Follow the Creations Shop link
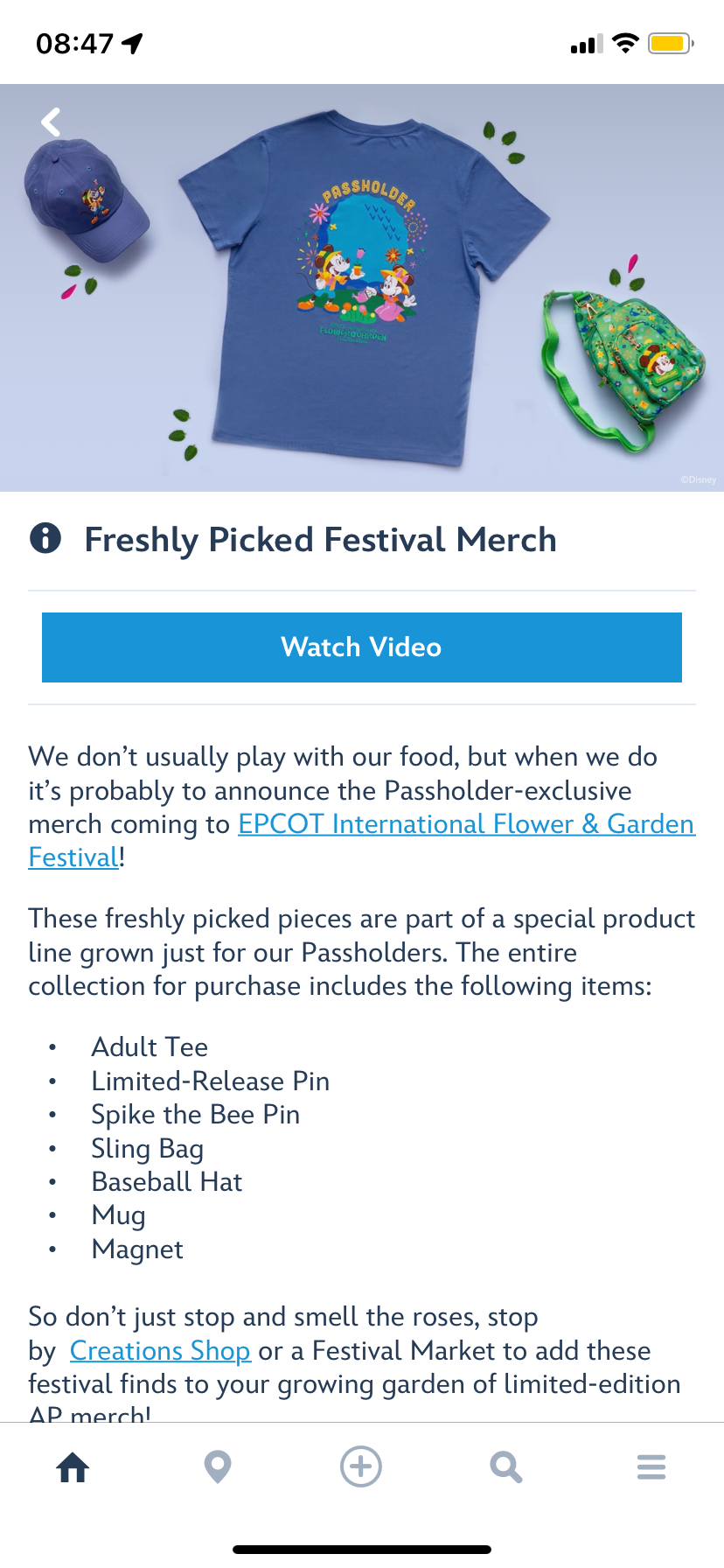The width and height of the screenshot is (724, 1568). click(x=160, y=1351)
